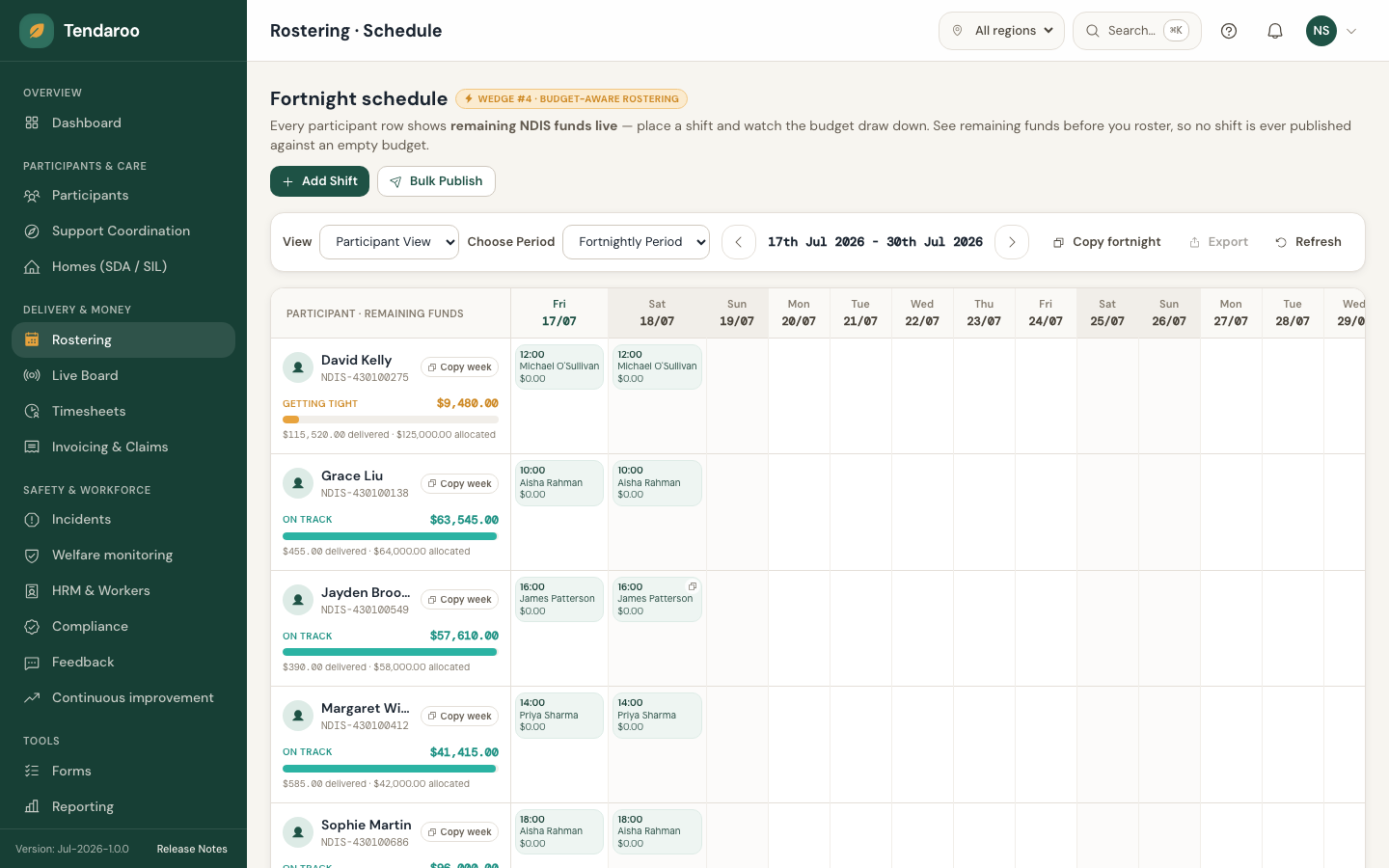Click the Thu 23/07 column header

click(984, 312)
